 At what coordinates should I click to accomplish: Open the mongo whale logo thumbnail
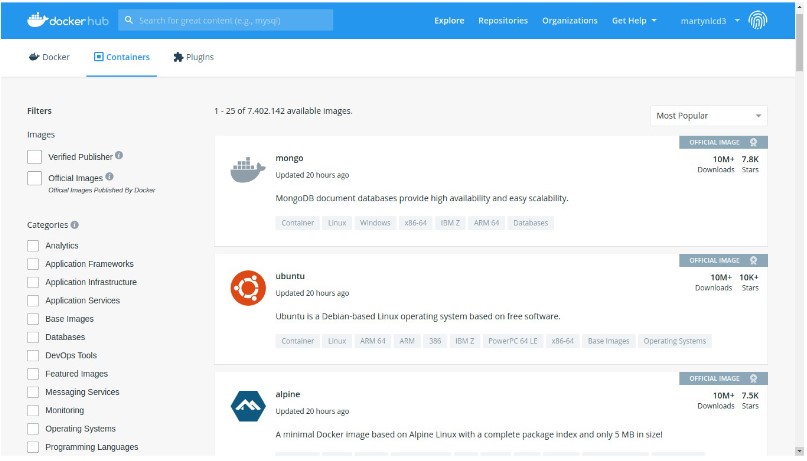click(248, 170)
